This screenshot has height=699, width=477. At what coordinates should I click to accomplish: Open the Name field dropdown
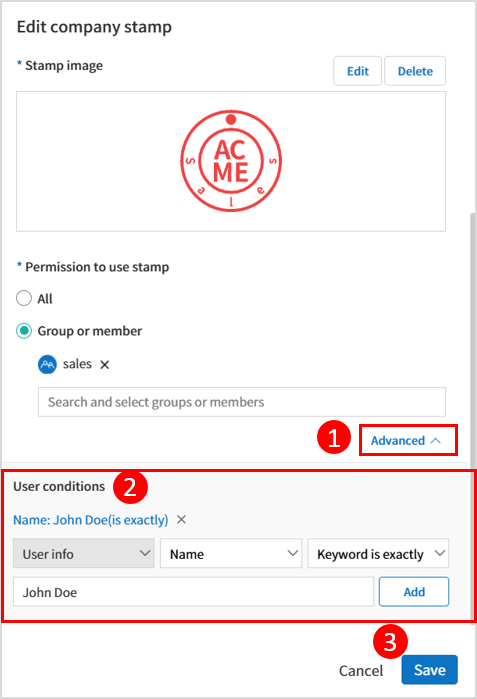(x=231, y=553)
